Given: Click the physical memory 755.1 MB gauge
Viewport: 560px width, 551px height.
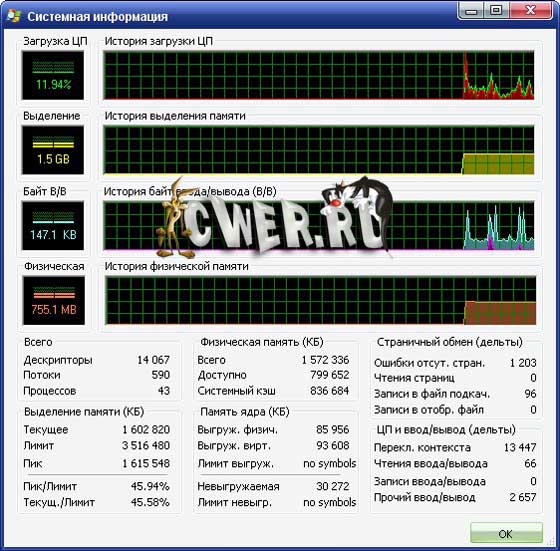Looking at the screenshot, I should (54, 300).
